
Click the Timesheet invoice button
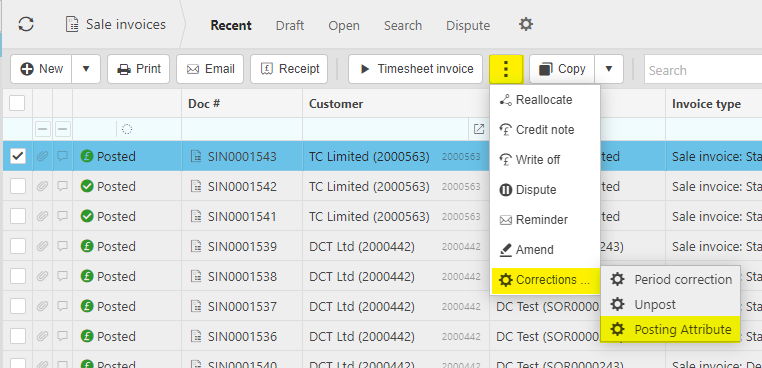pyautogui.click(x=416, y=69)
